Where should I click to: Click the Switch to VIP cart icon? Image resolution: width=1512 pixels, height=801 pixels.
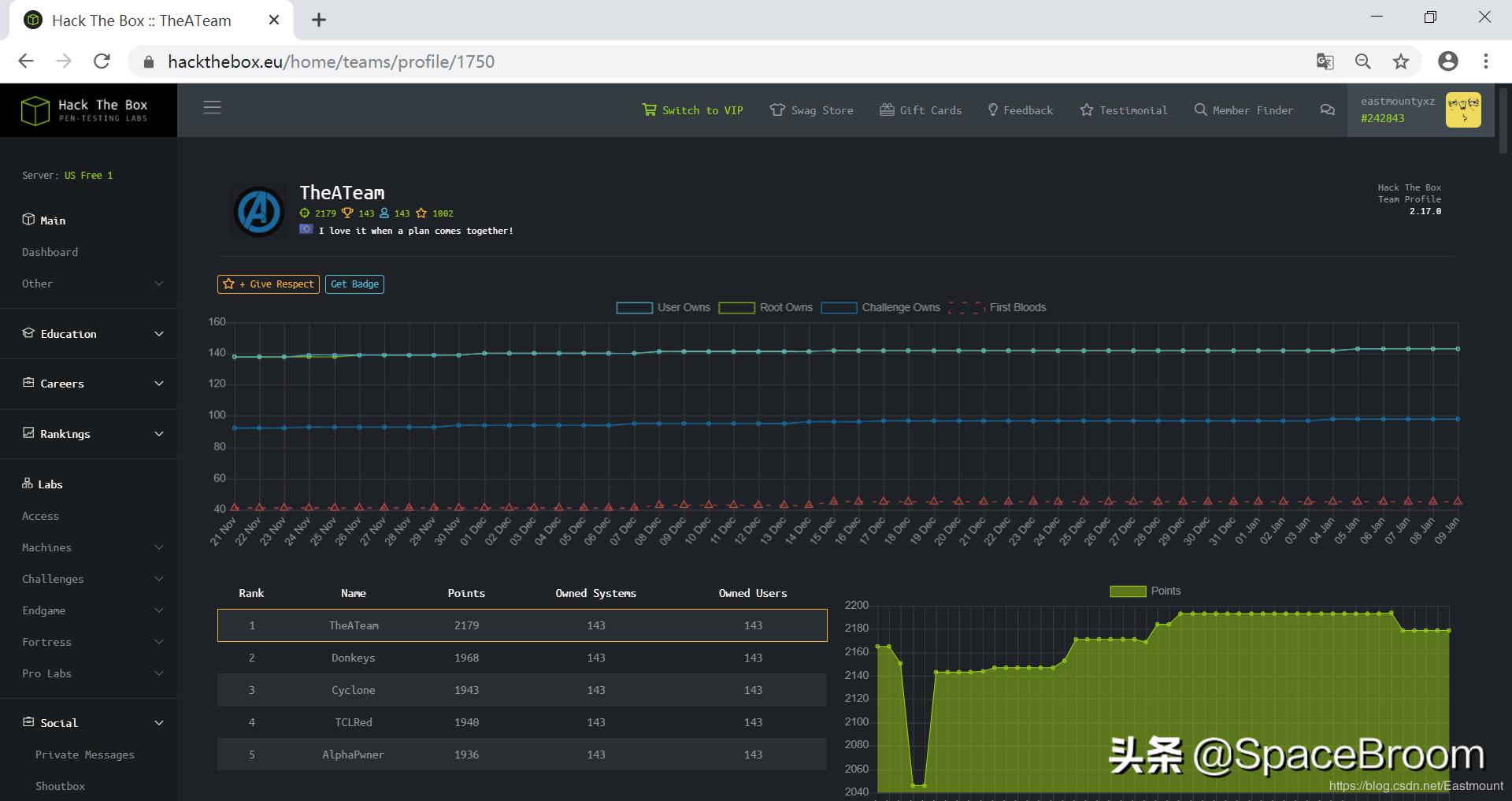coord(650,109)
